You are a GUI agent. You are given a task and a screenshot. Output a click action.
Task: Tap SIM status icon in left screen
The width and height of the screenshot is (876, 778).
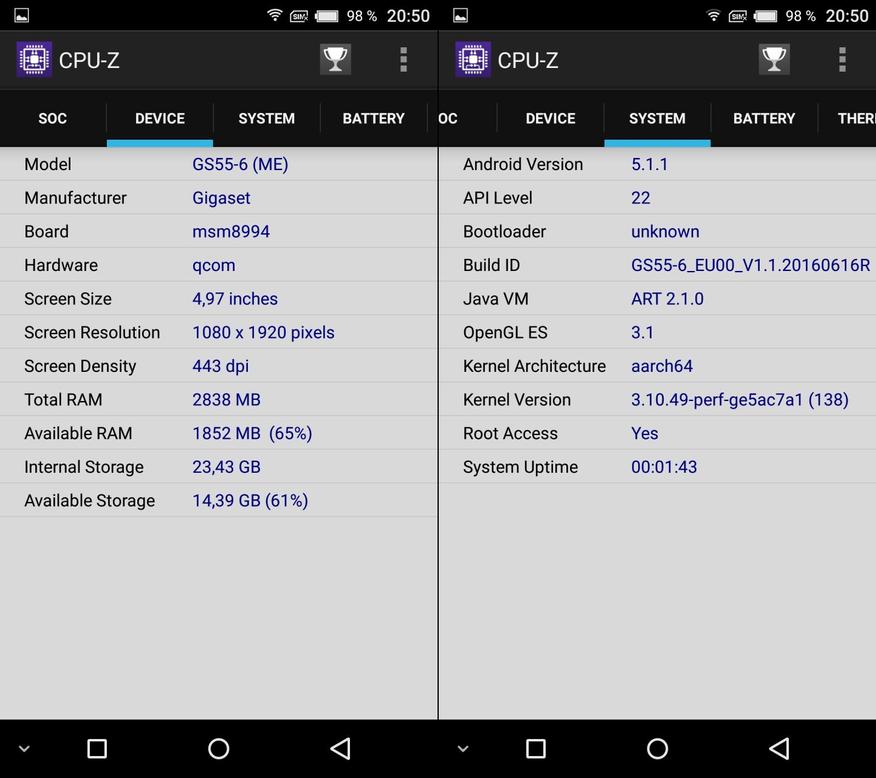(299, 16)
